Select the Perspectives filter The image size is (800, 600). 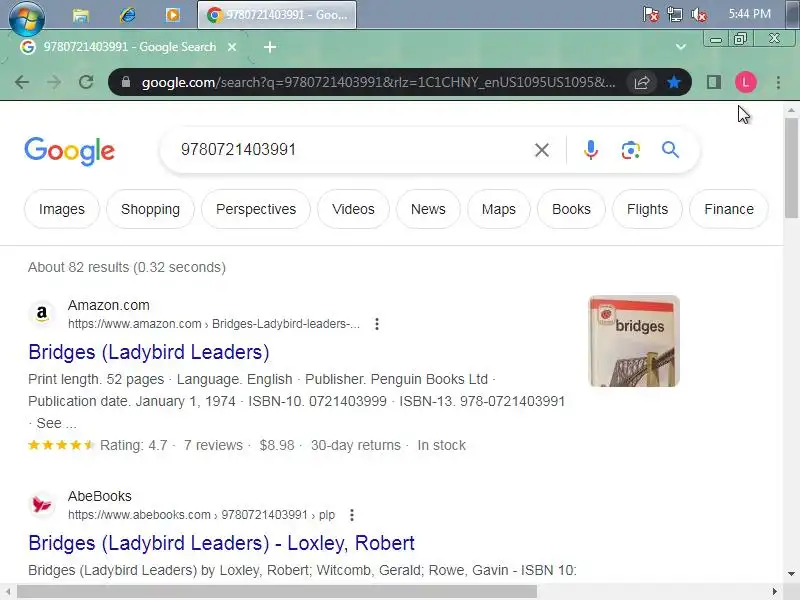click(256, 209)
